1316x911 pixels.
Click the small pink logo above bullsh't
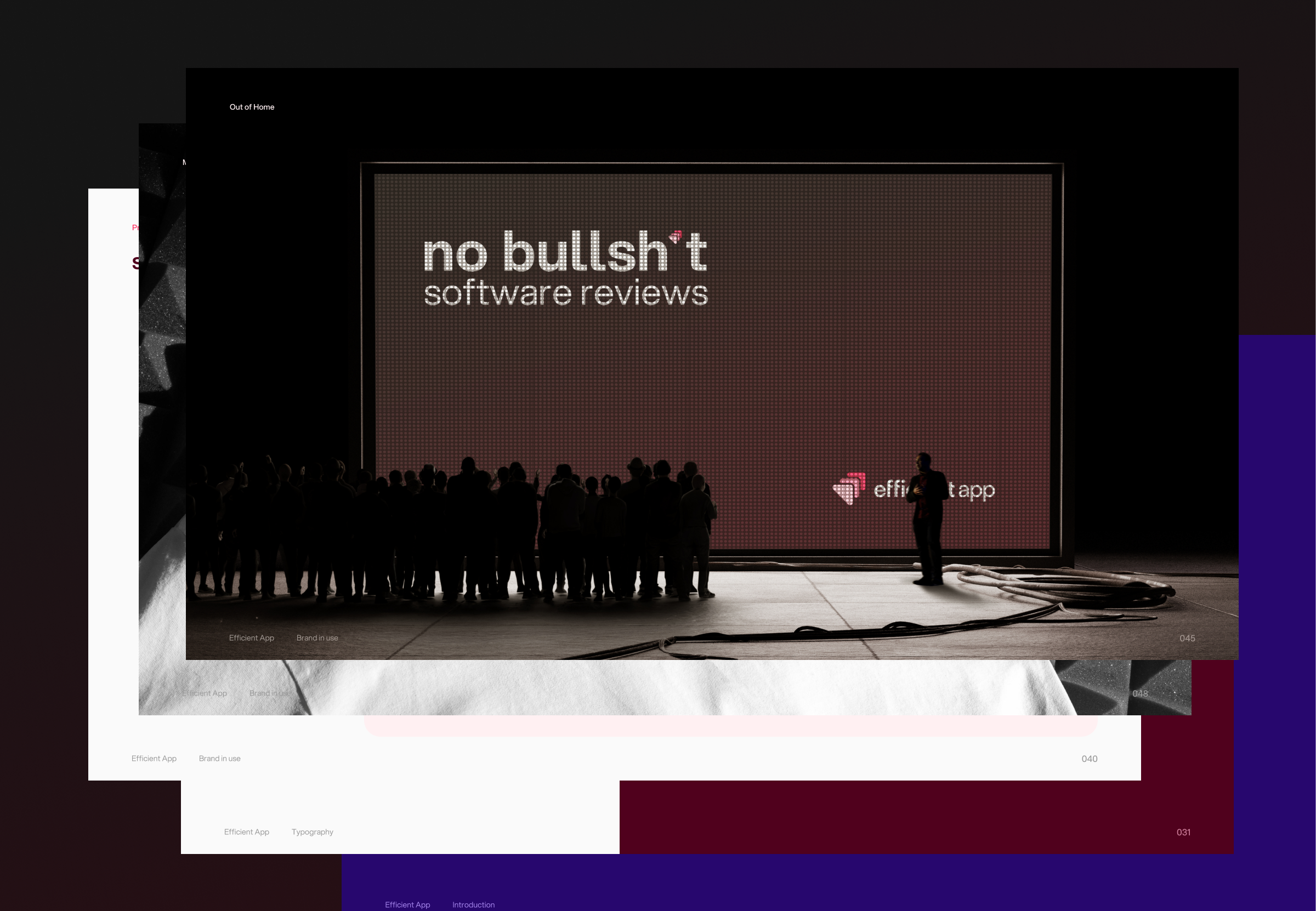676,236
